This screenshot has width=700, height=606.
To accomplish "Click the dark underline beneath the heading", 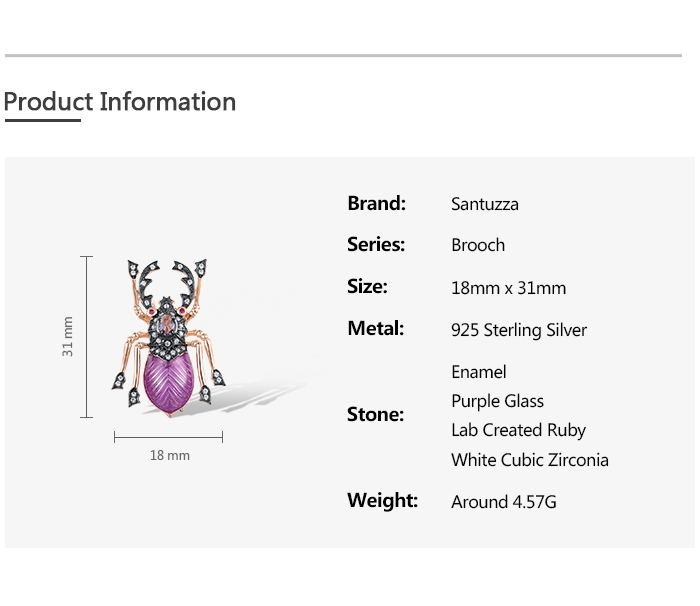I will (x=42, y=121).
